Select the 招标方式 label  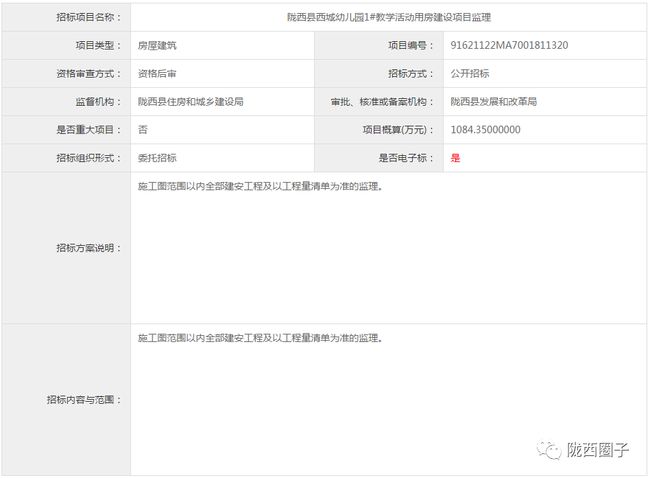411,74
